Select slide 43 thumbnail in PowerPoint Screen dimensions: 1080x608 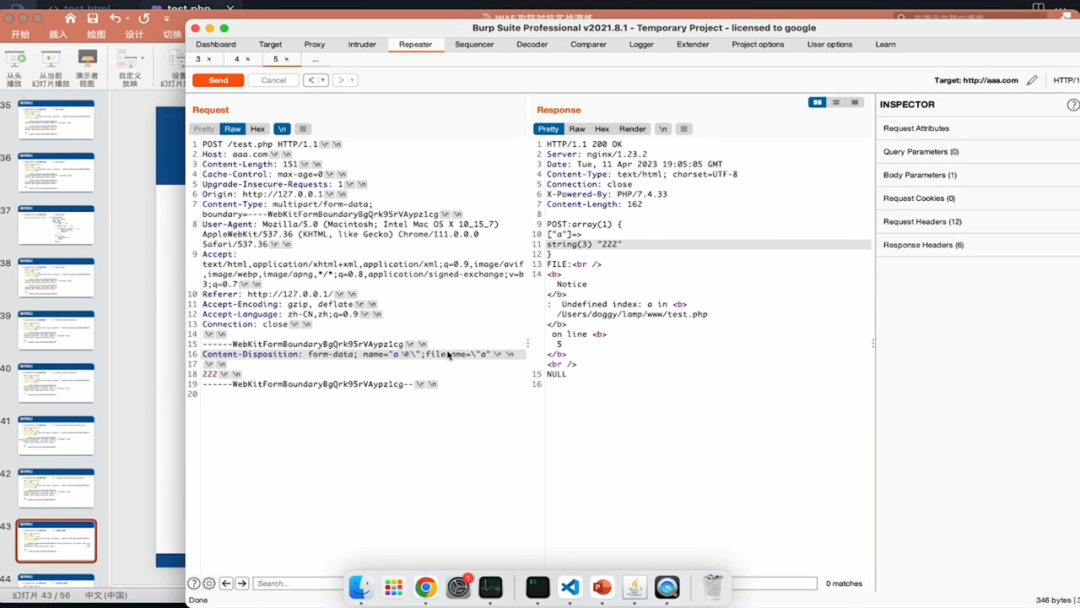(56, 541)
